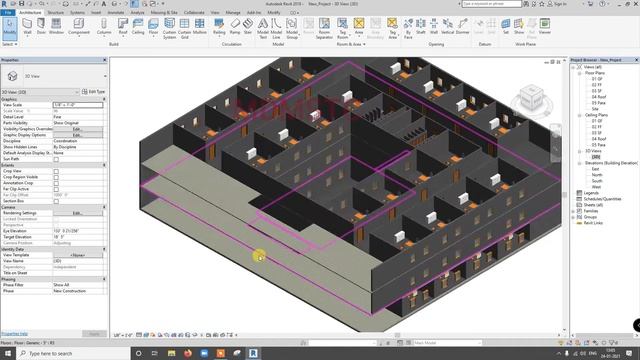Enable the Section Box checkbox
Image resolution: width=640 pixels, height=360 pixels.
(x=56, y=201)
